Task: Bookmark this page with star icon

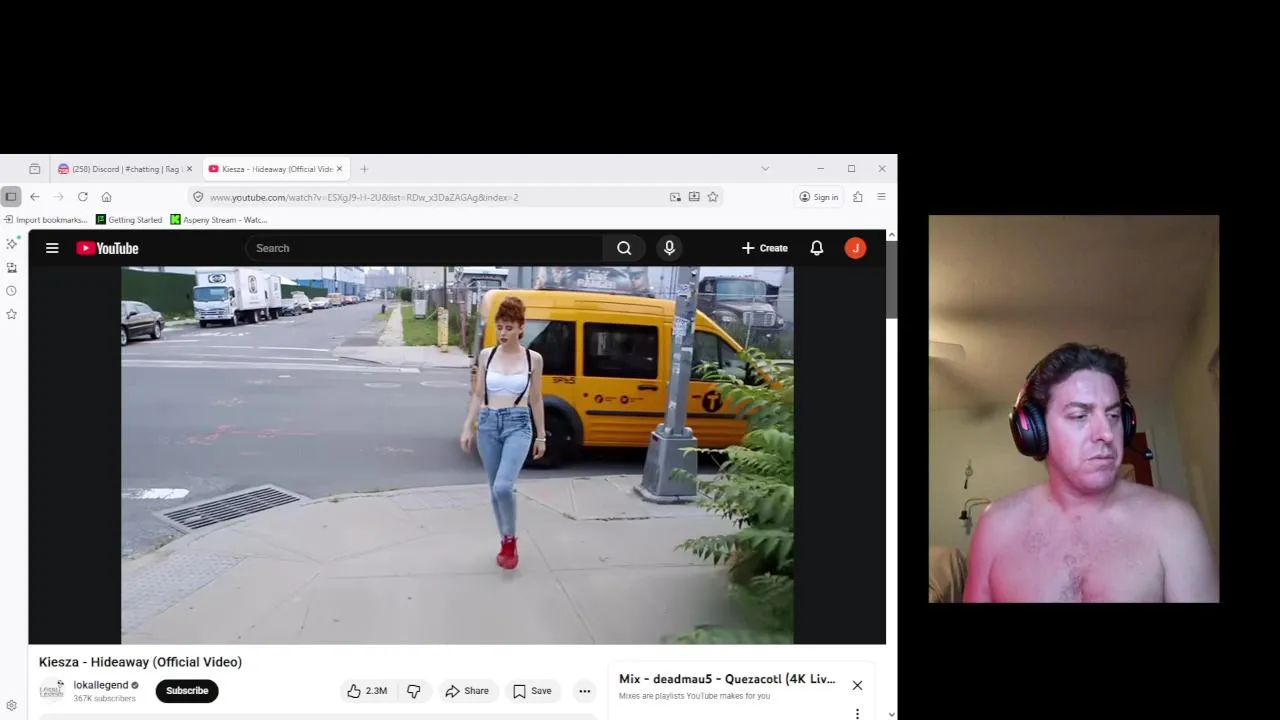Action: pos(713,197)
